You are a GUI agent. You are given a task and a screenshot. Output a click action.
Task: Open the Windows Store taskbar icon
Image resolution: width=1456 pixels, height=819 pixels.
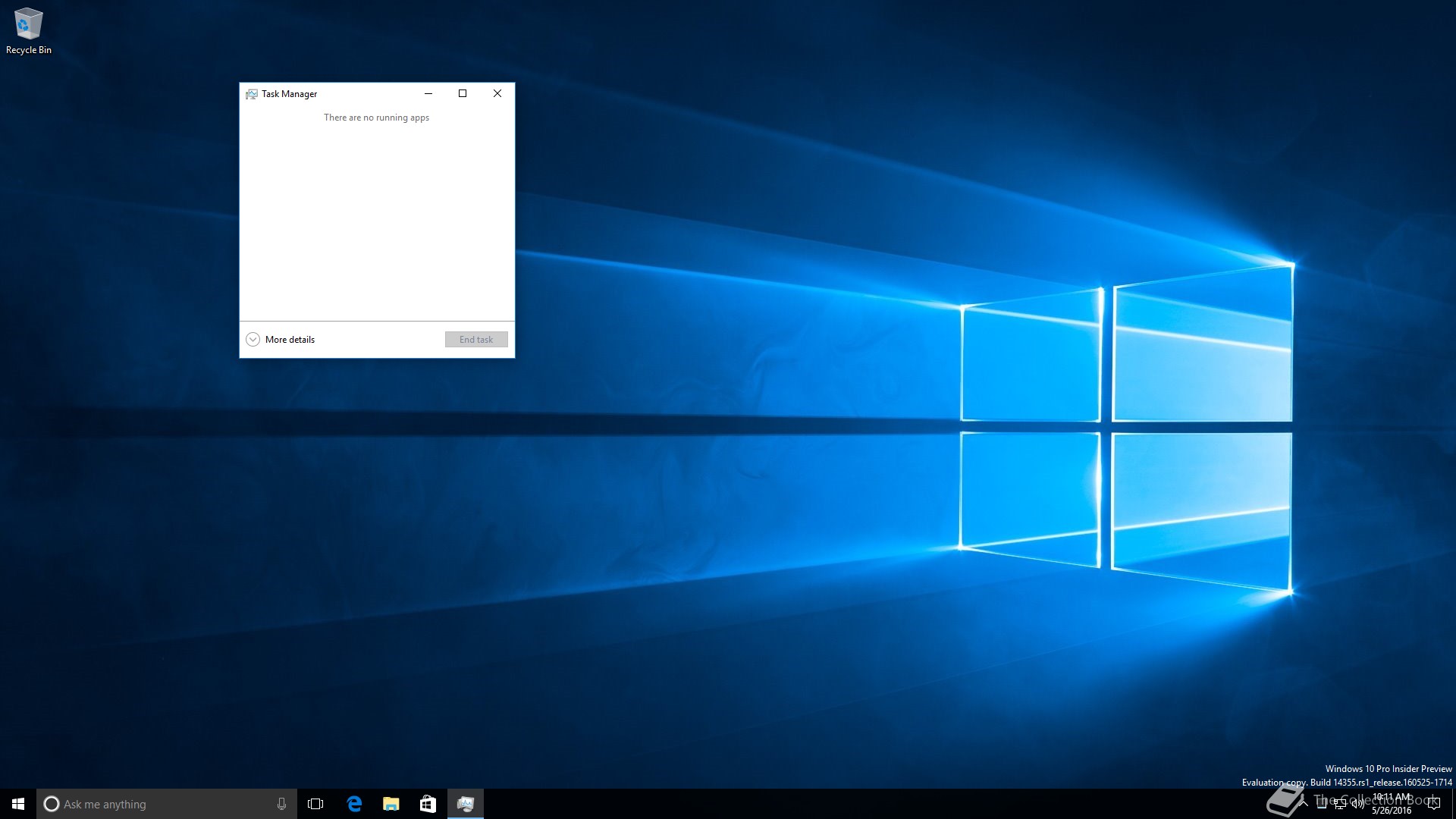428,804
